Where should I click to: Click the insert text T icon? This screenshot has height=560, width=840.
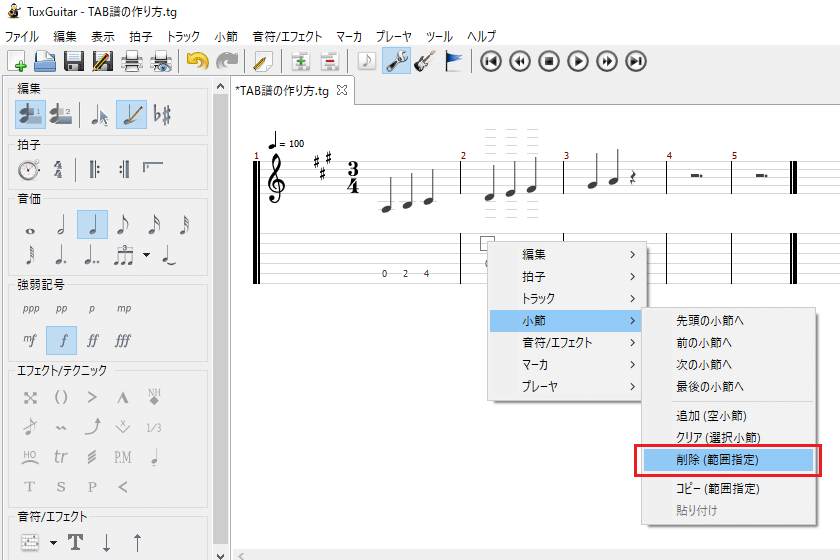tap(75, 542)
